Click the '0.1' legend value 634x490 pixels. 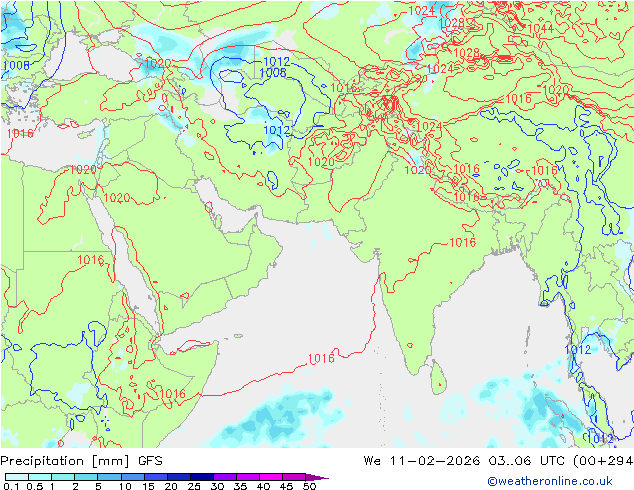pos(11,486)
